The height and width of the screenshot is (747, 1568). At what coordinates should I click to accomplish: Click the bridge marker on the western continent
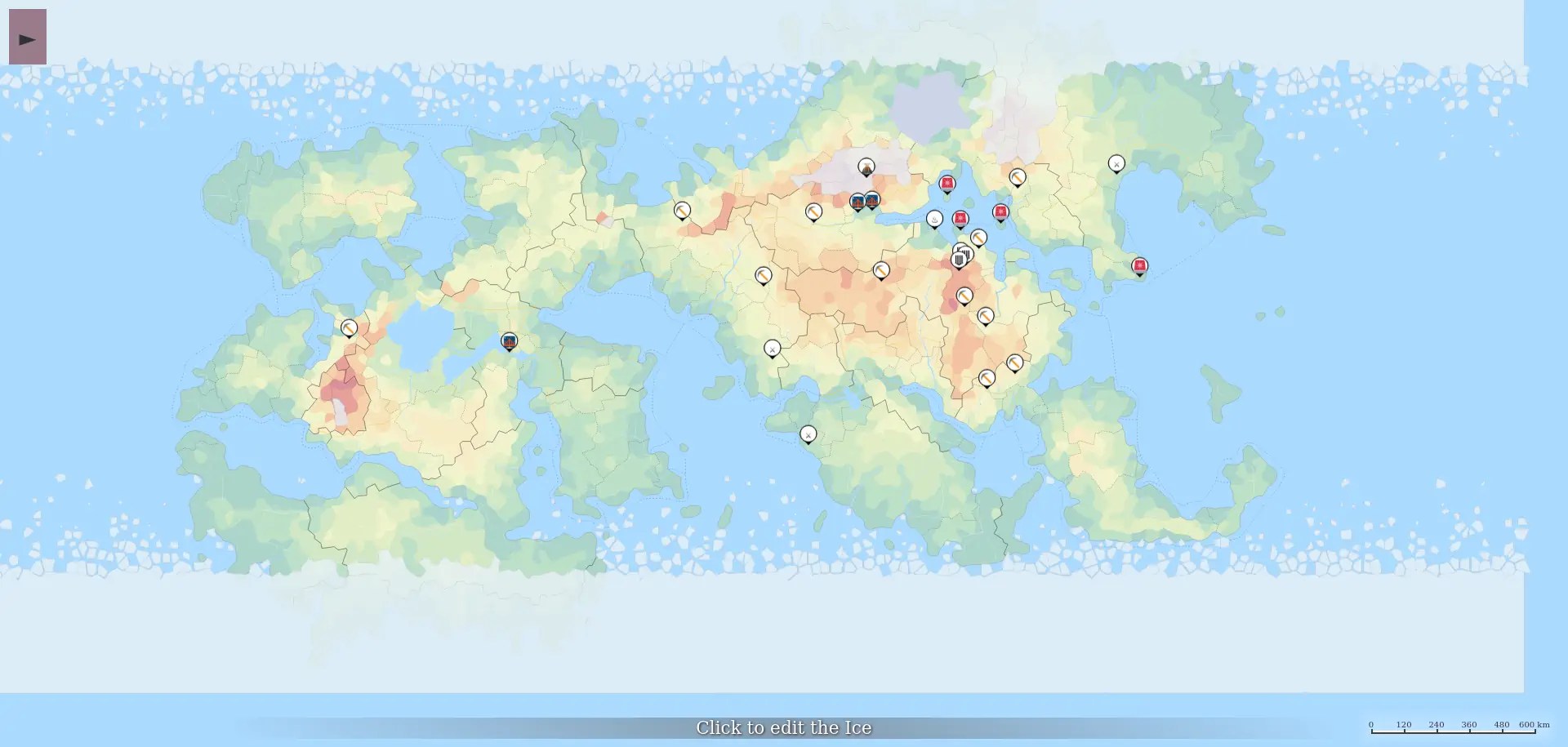(x=510, y=341)
